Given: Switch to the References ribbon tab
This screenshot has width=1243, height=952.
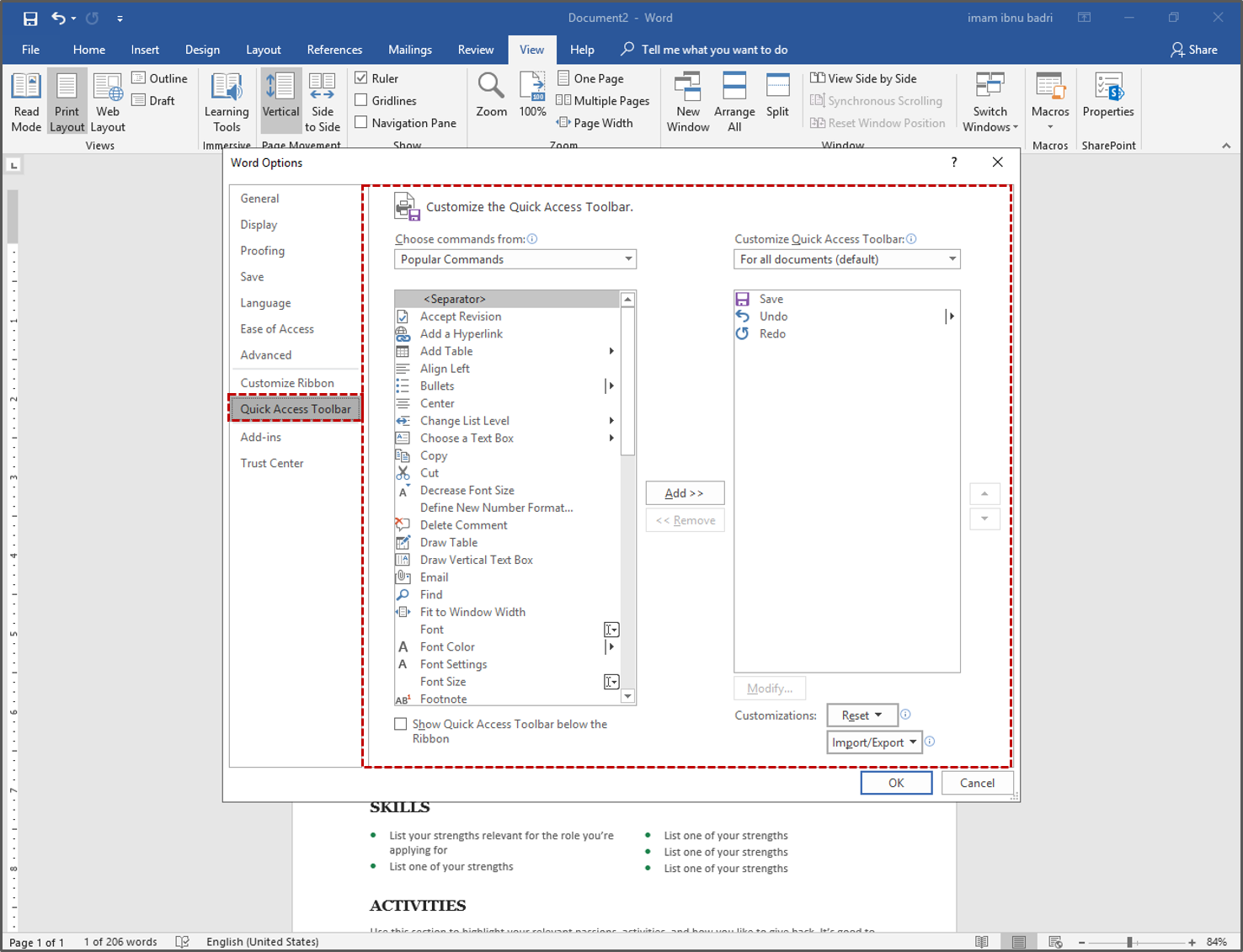Looking at the screenshot, I should point(334,50).
